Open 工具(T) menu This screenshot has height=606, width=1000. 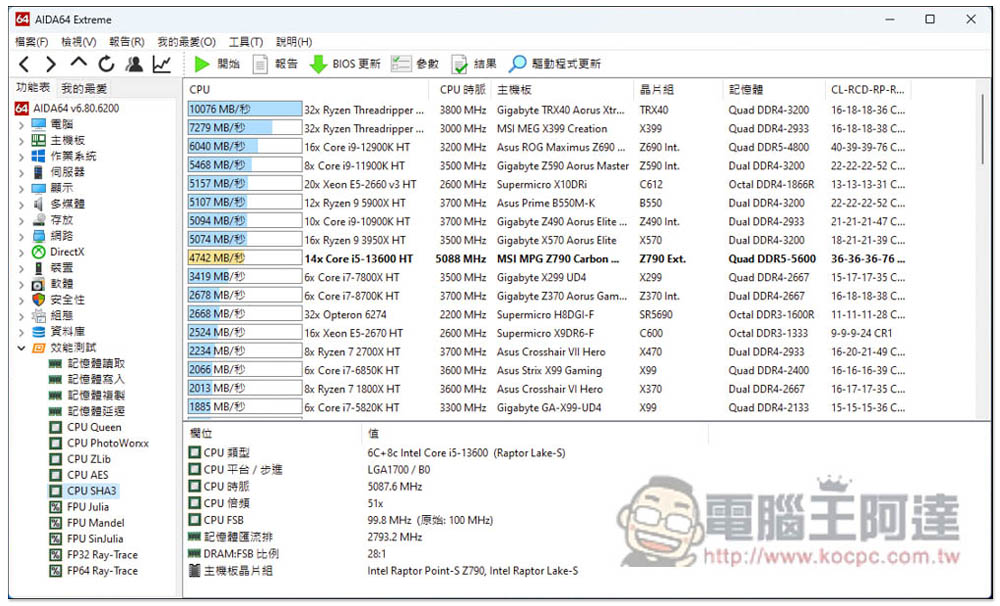click(x=246, y=42)
